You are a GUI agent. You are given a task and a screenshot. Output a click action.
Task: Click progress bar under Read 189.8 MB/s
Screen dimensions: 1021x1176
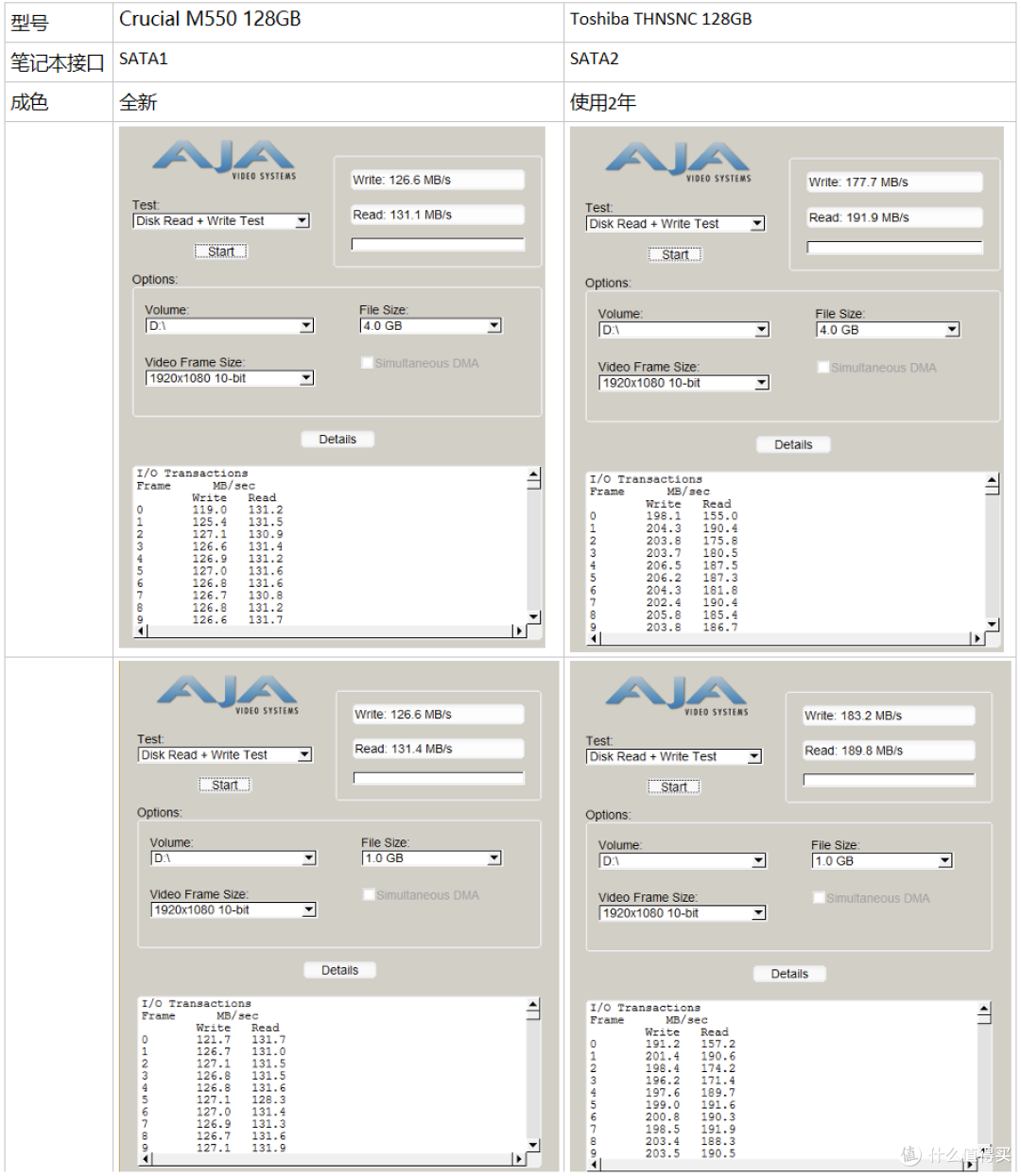(889, 781)
